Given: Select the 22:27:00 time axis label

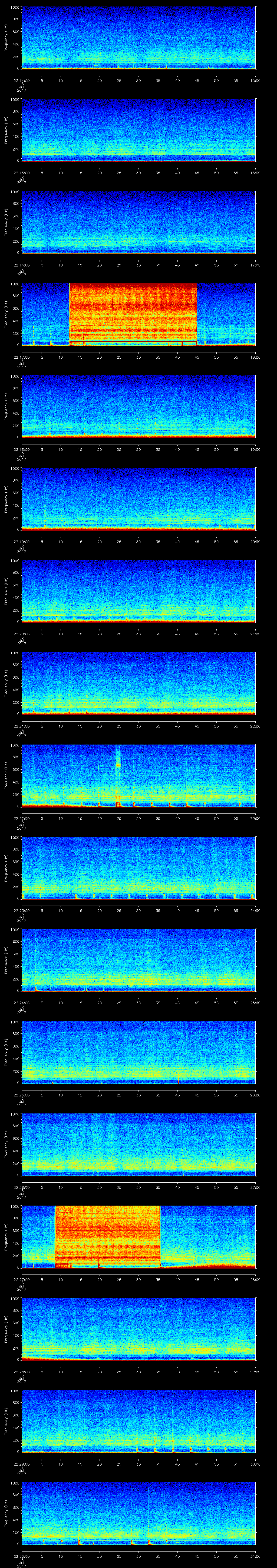Looking at the screenshot, I should 21,1279.
